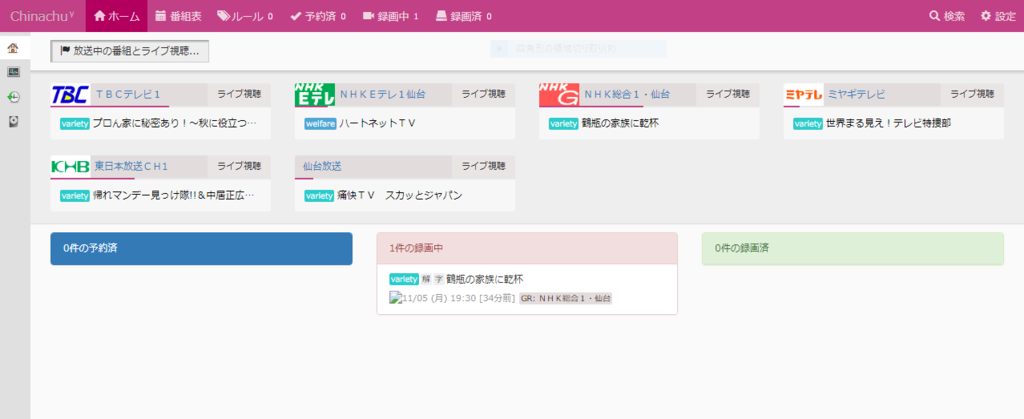Open the 番組表 program guide tab
The height and width of the screenshot is (419, 1024).
pos(178,16)
